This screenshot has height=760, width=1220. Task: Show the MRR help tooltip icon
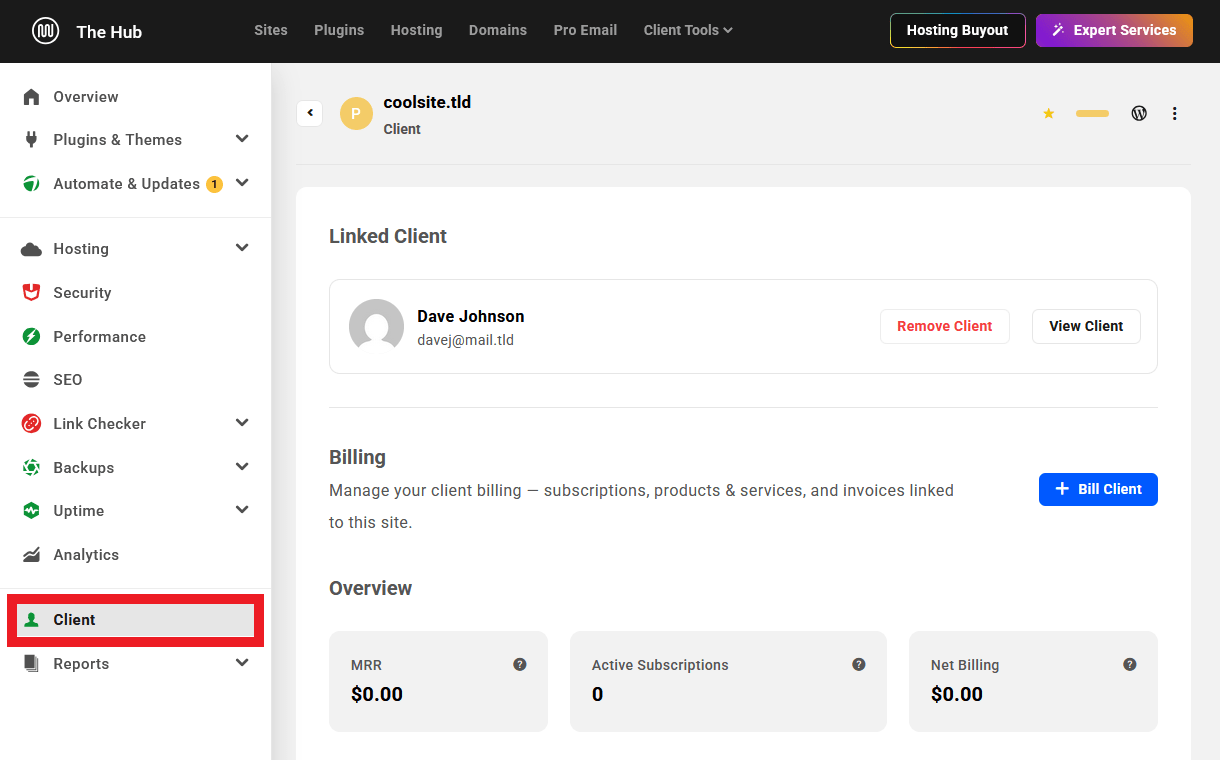(520, 664)
